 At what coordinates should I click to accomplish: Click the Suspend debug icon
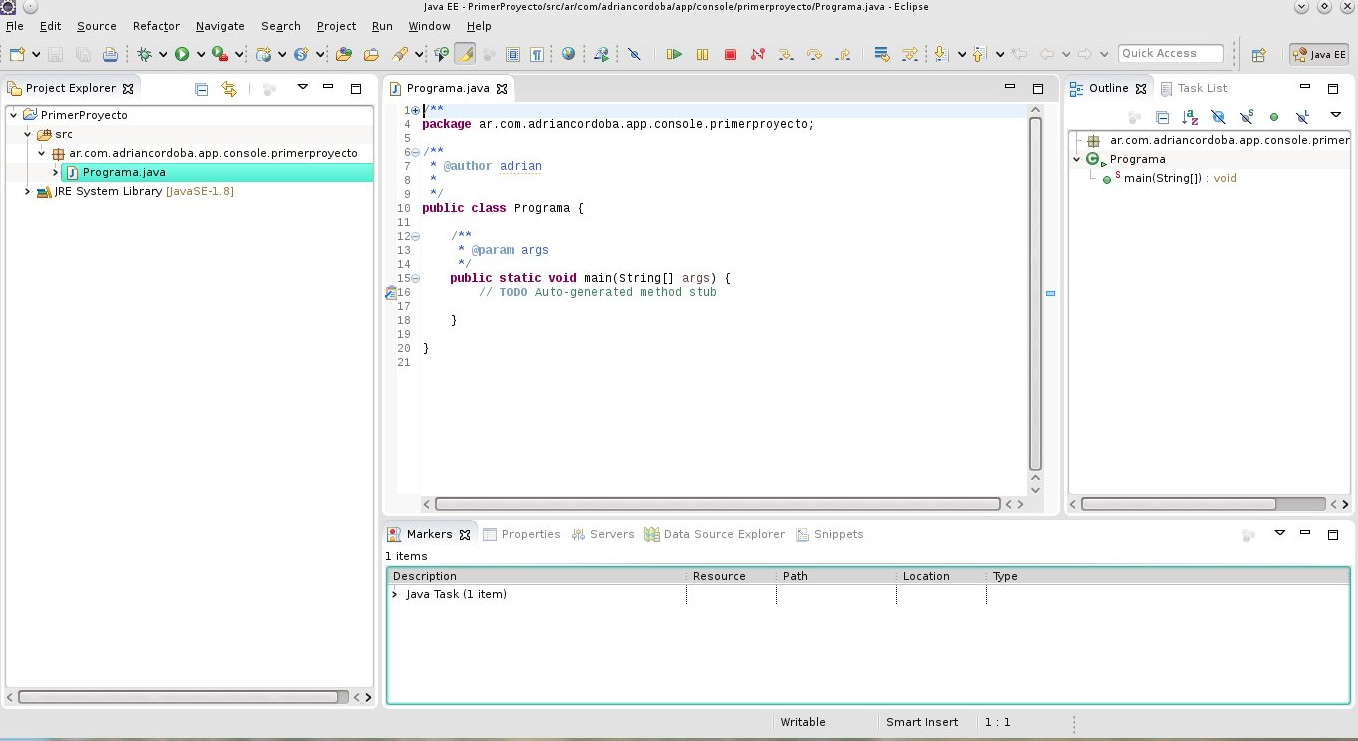702,54
